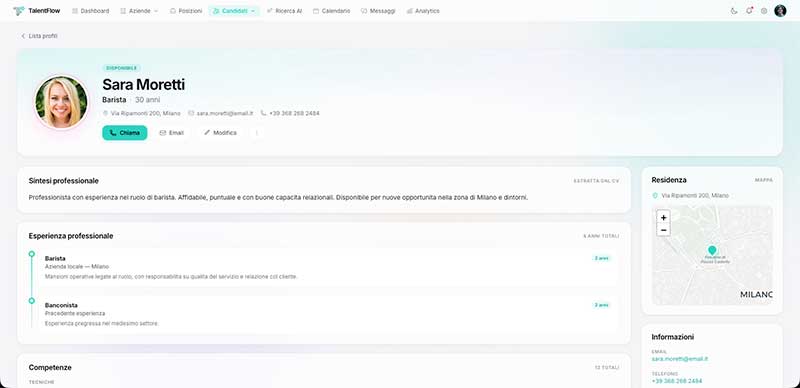Click the Sintesi professionale heading
Screen dimensions: 800x388
(64, 181)
